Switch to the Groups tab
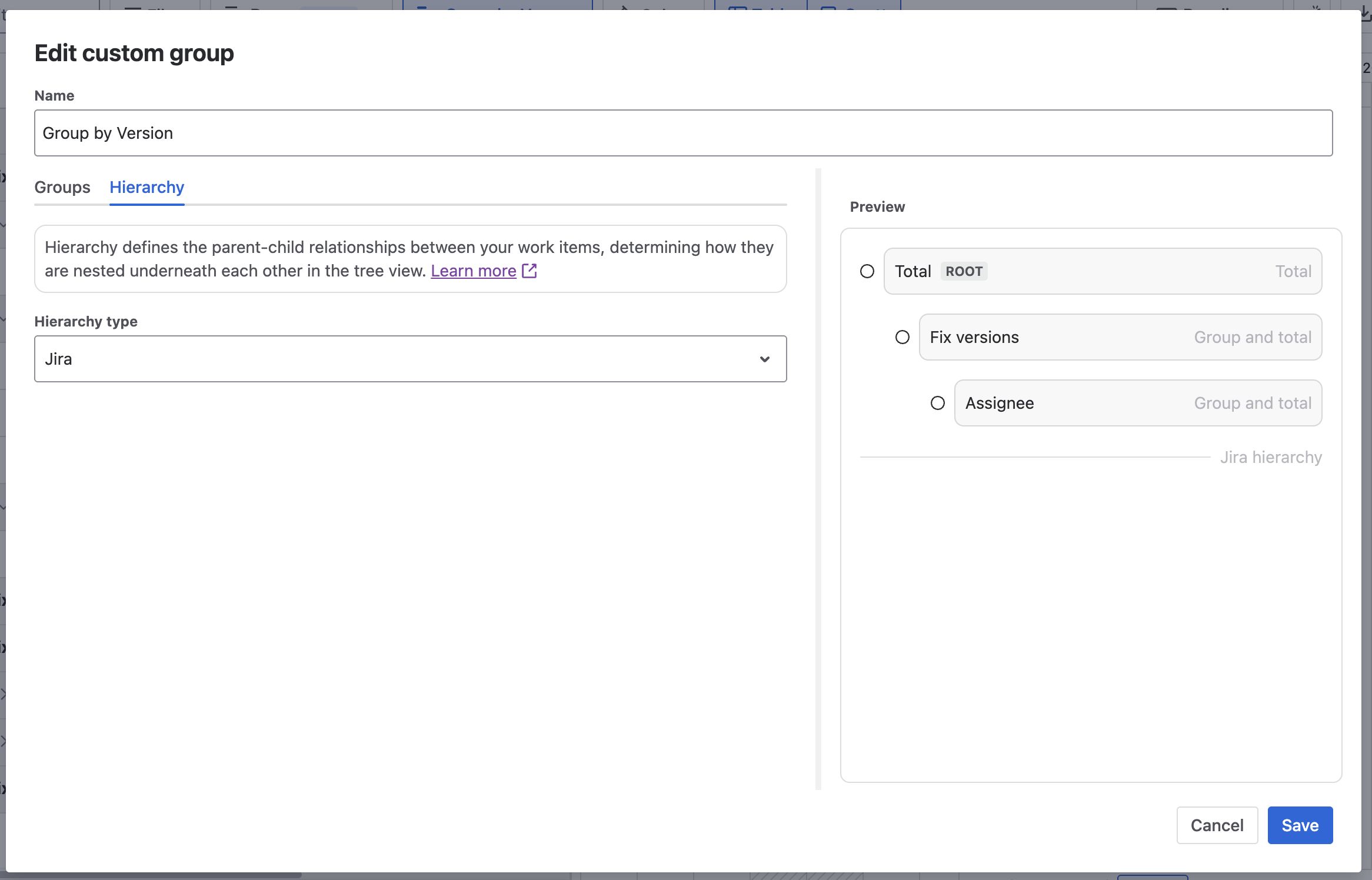This screenshot has width=1372, height=880. (x=62, y=187)
